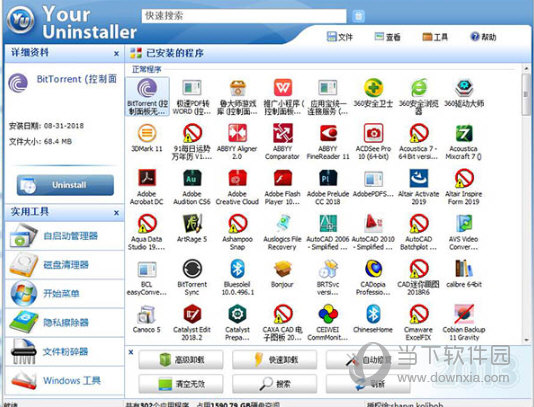The height and width of the screenshot is (407, 534).
Task: Select ACDSee Pro 10 icon
Action: coord(373,133)
